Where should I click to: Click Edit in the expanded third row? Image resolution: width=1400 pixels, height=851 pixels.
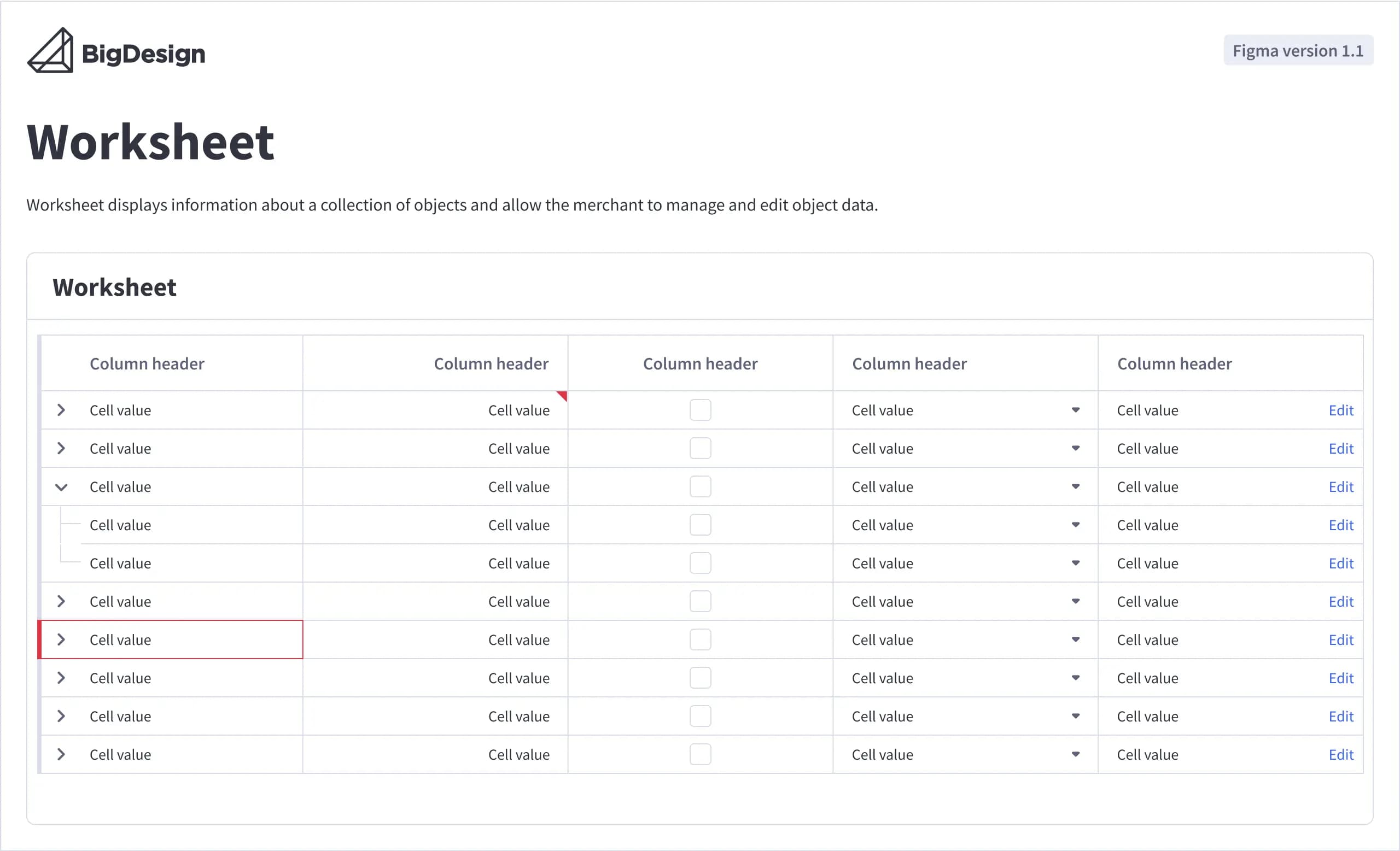tap(1341, 486)
